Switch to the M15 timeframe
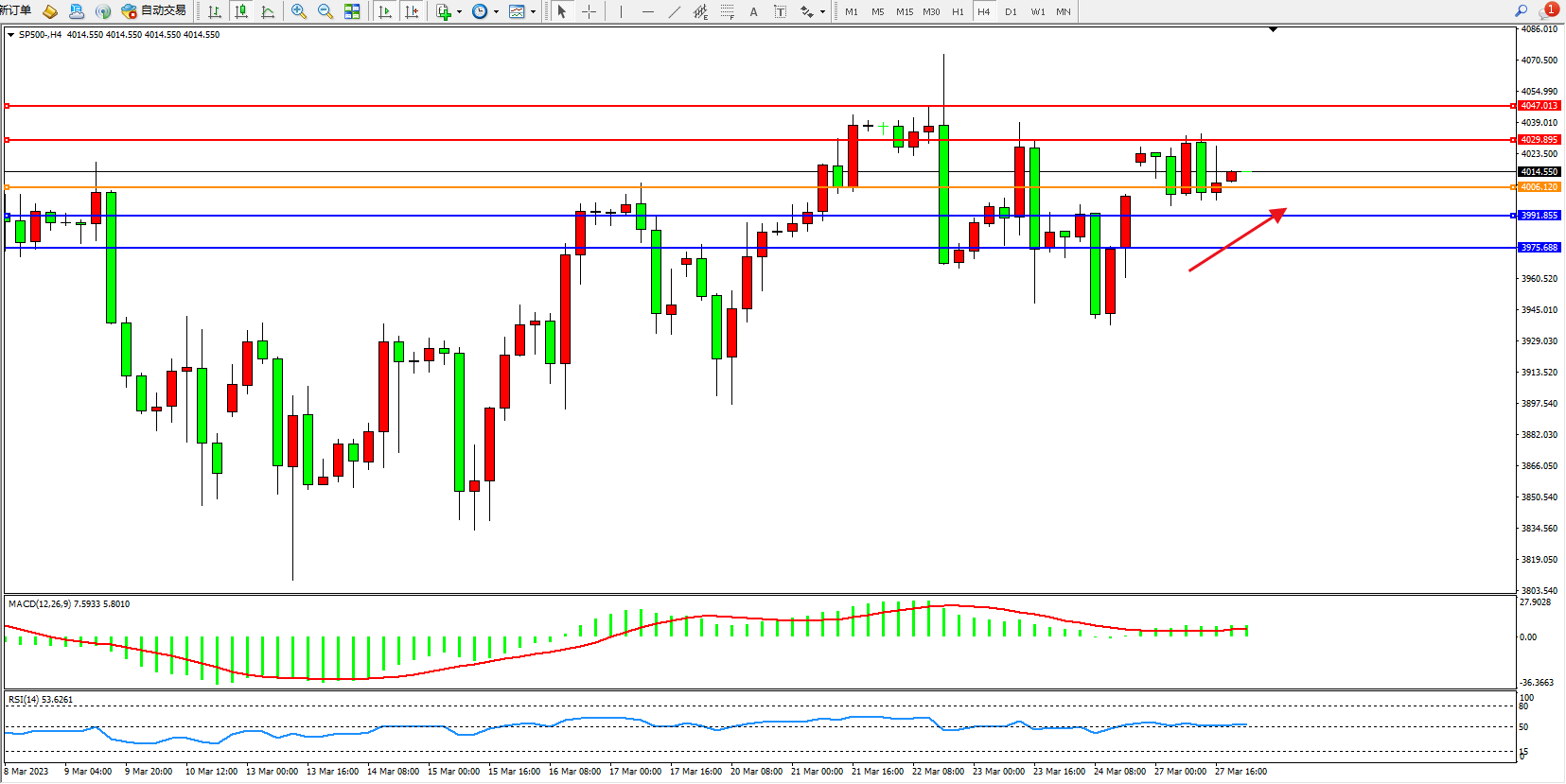The image size is (1566, 784). point(905,11)
